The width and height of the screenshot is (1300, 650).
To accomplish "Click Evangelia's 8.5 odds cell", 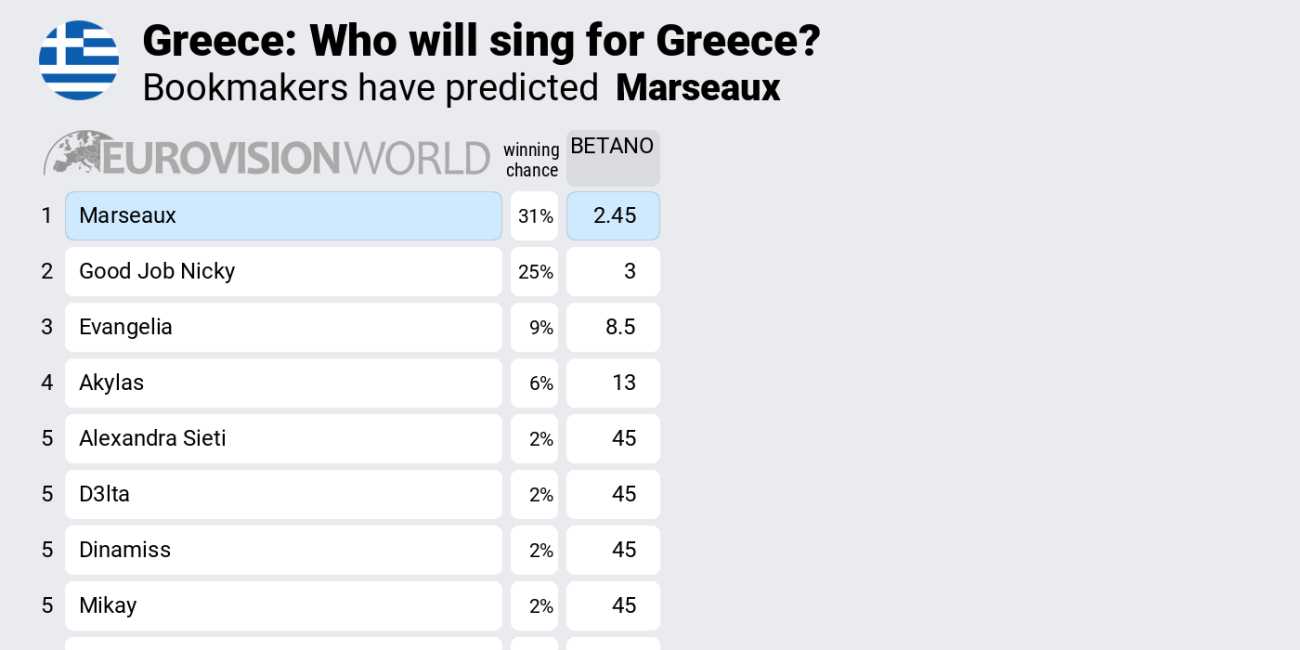I will 613,327.
